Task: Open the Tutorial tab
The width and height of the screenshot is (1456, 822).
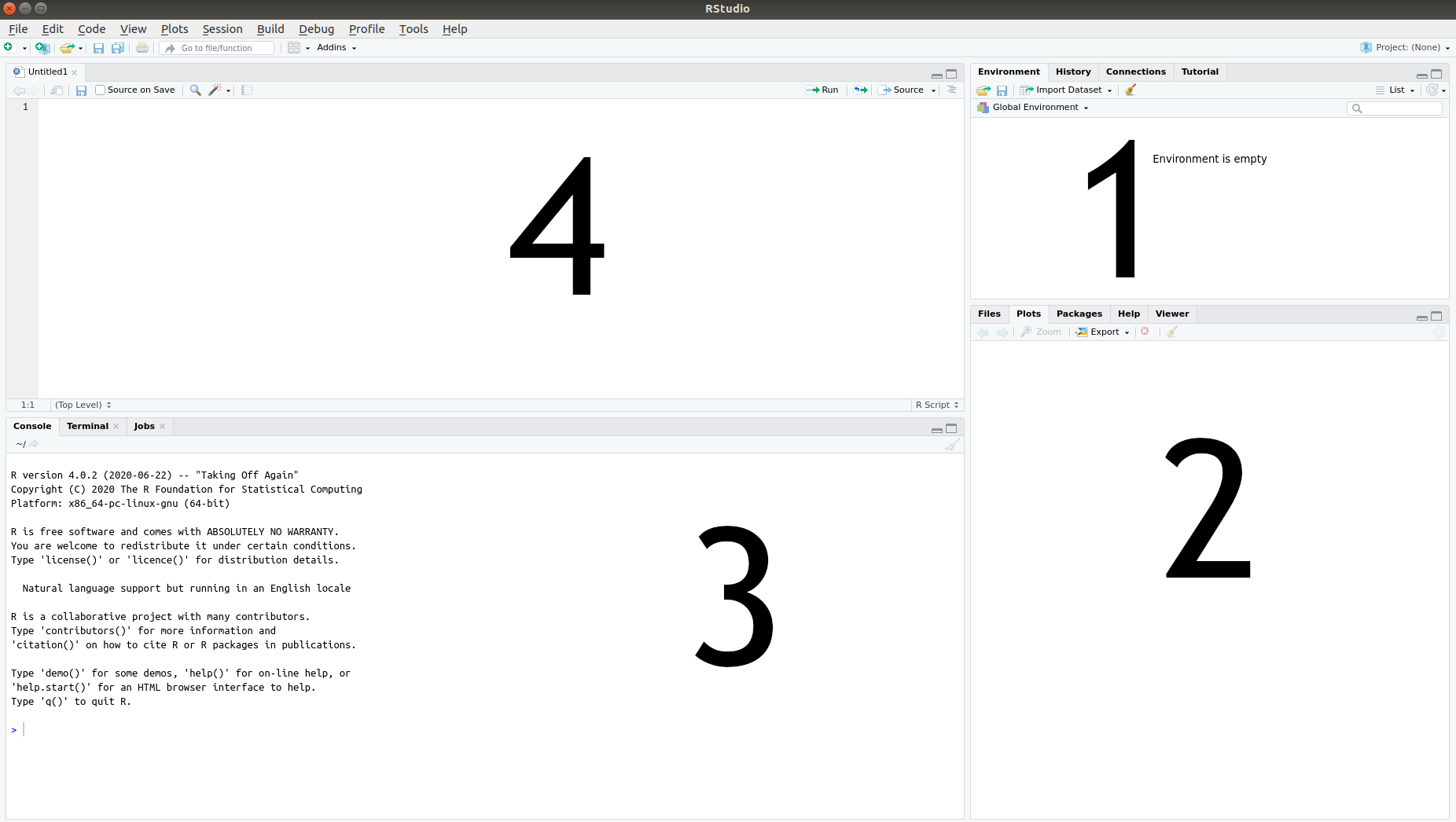Action: 1200,72
